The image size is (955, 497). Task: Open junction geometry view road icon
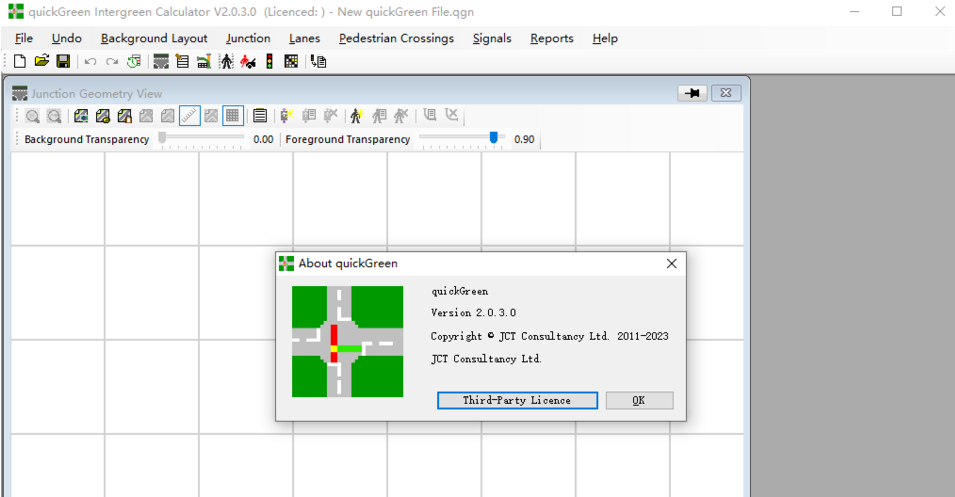coord(161,62)
